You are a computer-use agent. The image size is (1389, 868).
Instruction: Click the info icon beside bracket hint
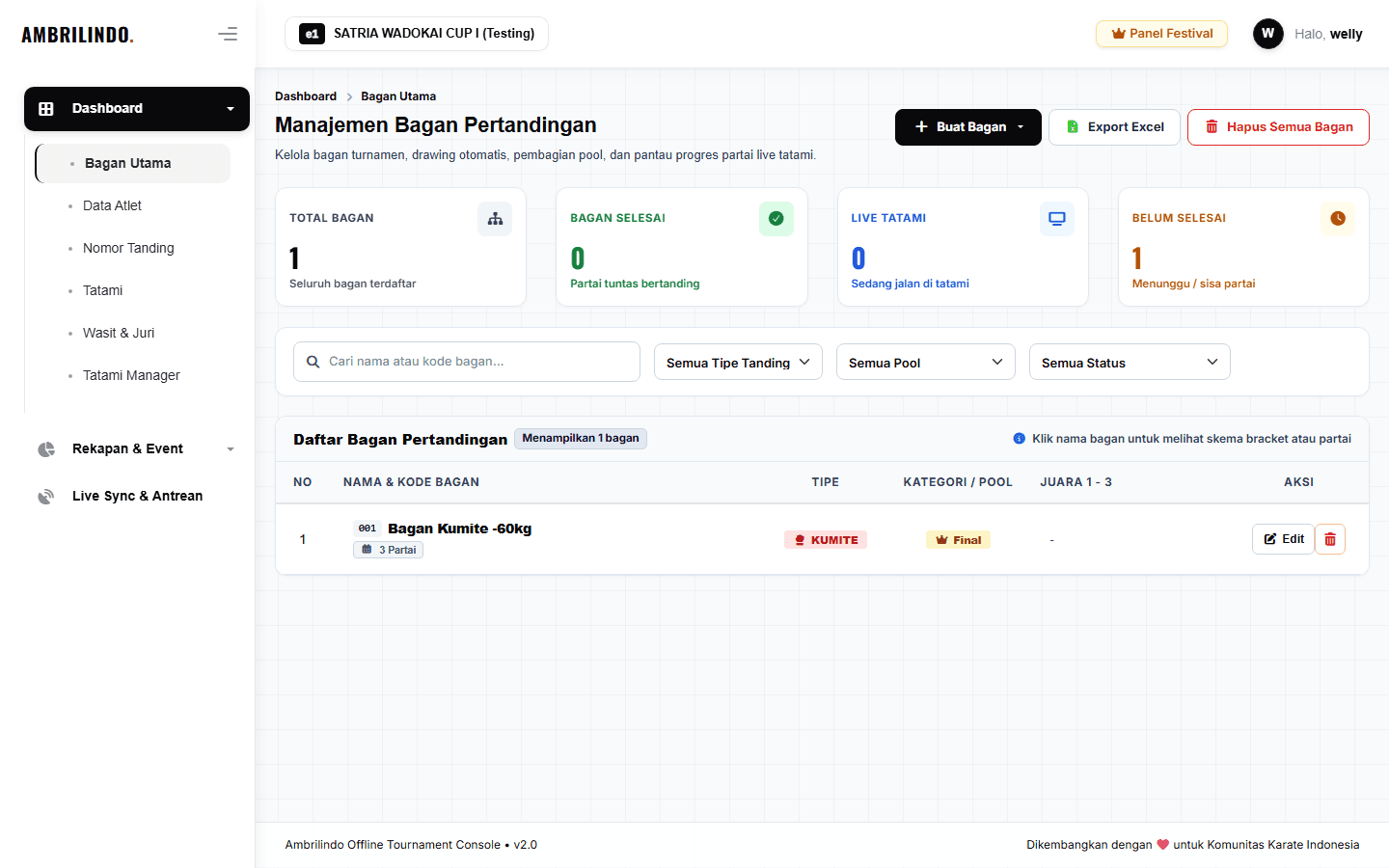1020,439
